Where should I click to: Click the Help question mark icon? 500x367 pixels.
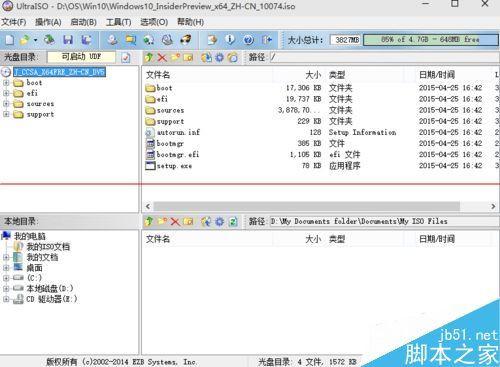(248, 40)
